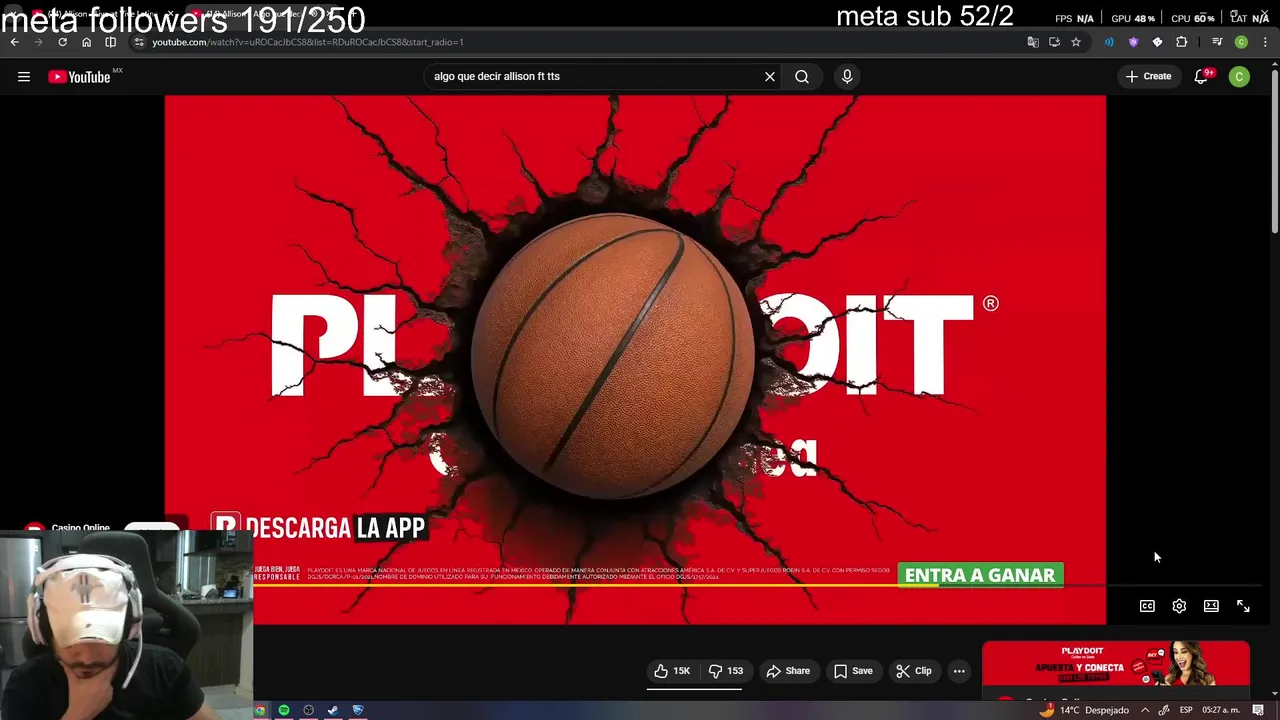
Task: Open the browser home button
Action: pos(86,42)
